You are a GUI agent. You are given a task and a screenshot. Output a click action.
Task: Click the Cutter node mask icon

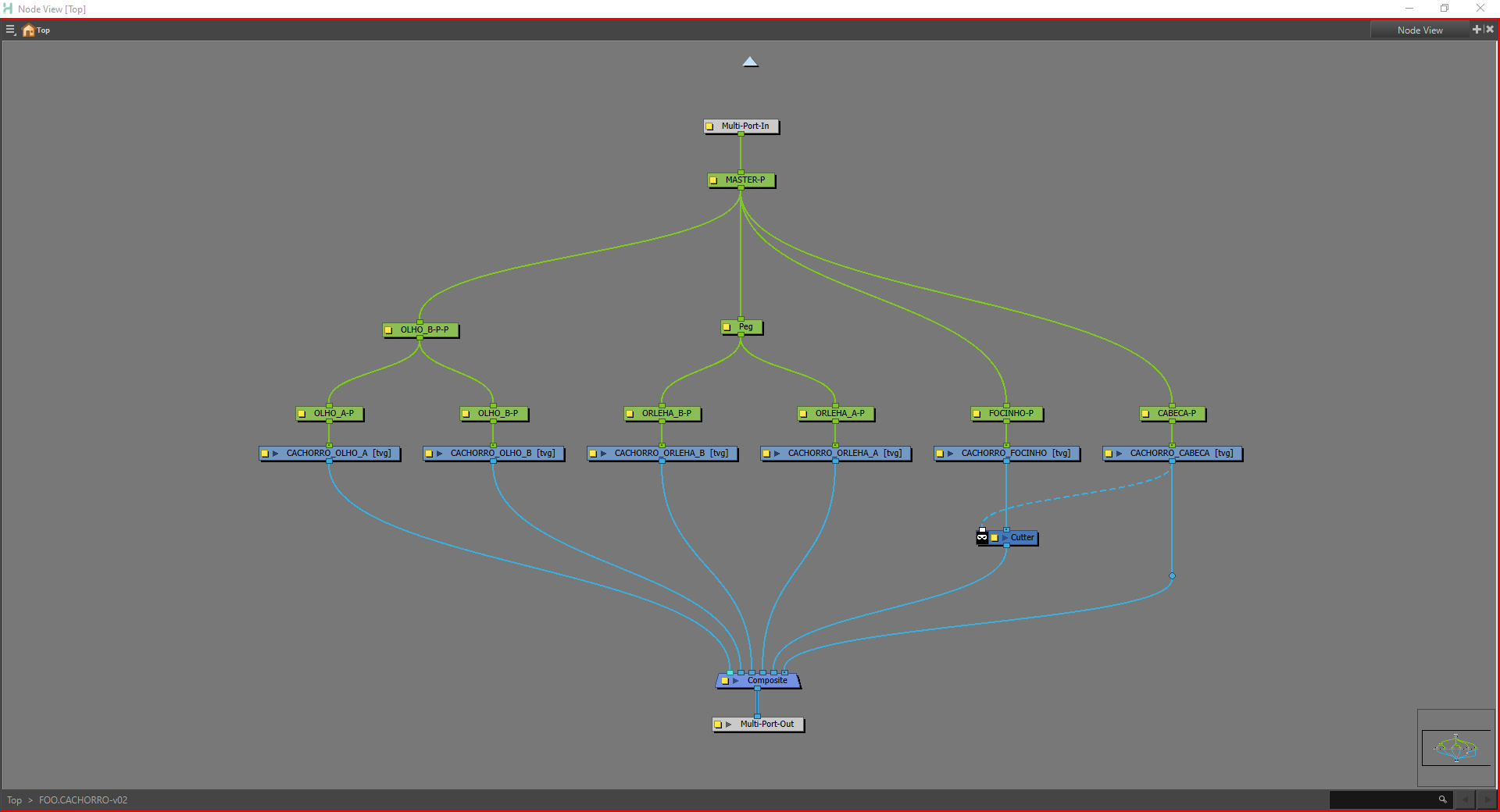(x=982, y=536)
